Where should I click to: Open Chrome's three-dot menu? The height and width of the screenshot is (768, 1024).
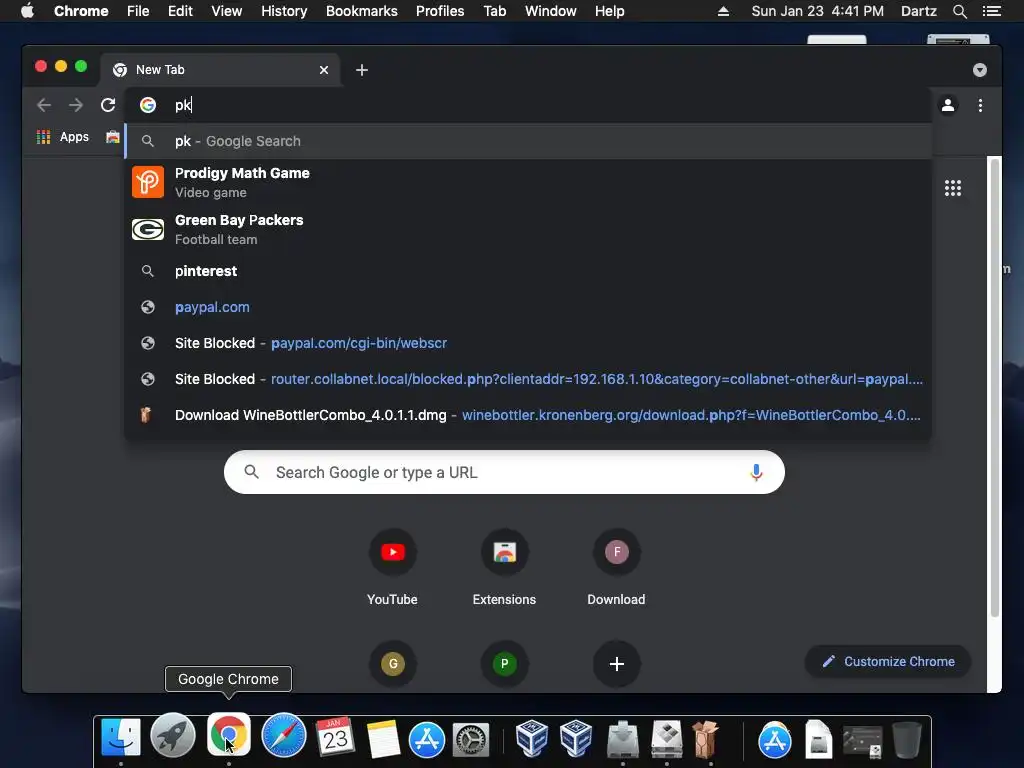[x=980, y=105]
